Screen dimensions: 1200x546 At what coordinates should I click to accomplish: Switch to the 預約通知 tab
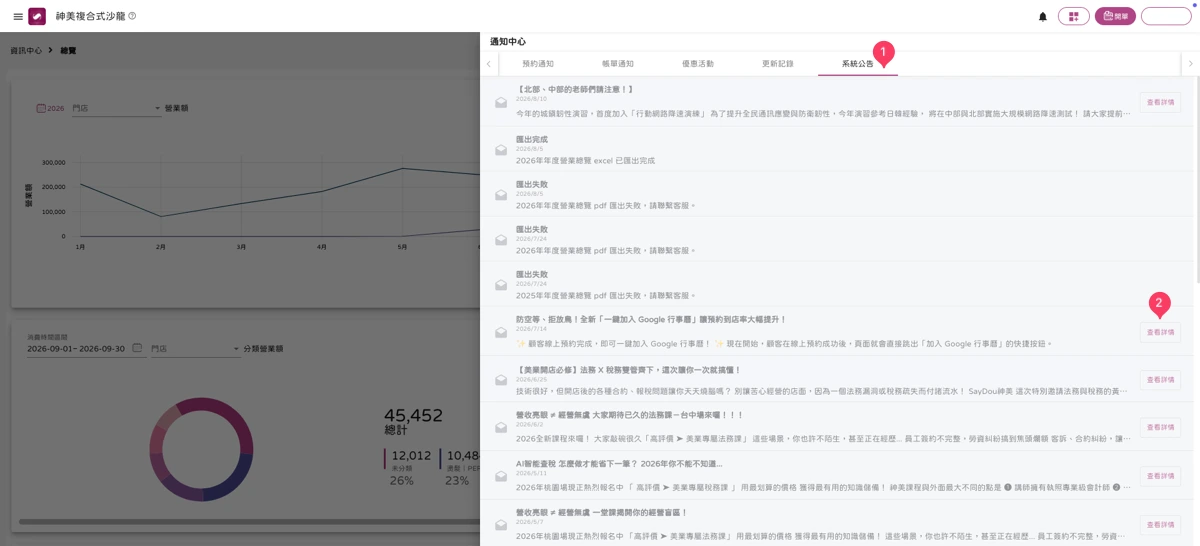tap(537, 64)
